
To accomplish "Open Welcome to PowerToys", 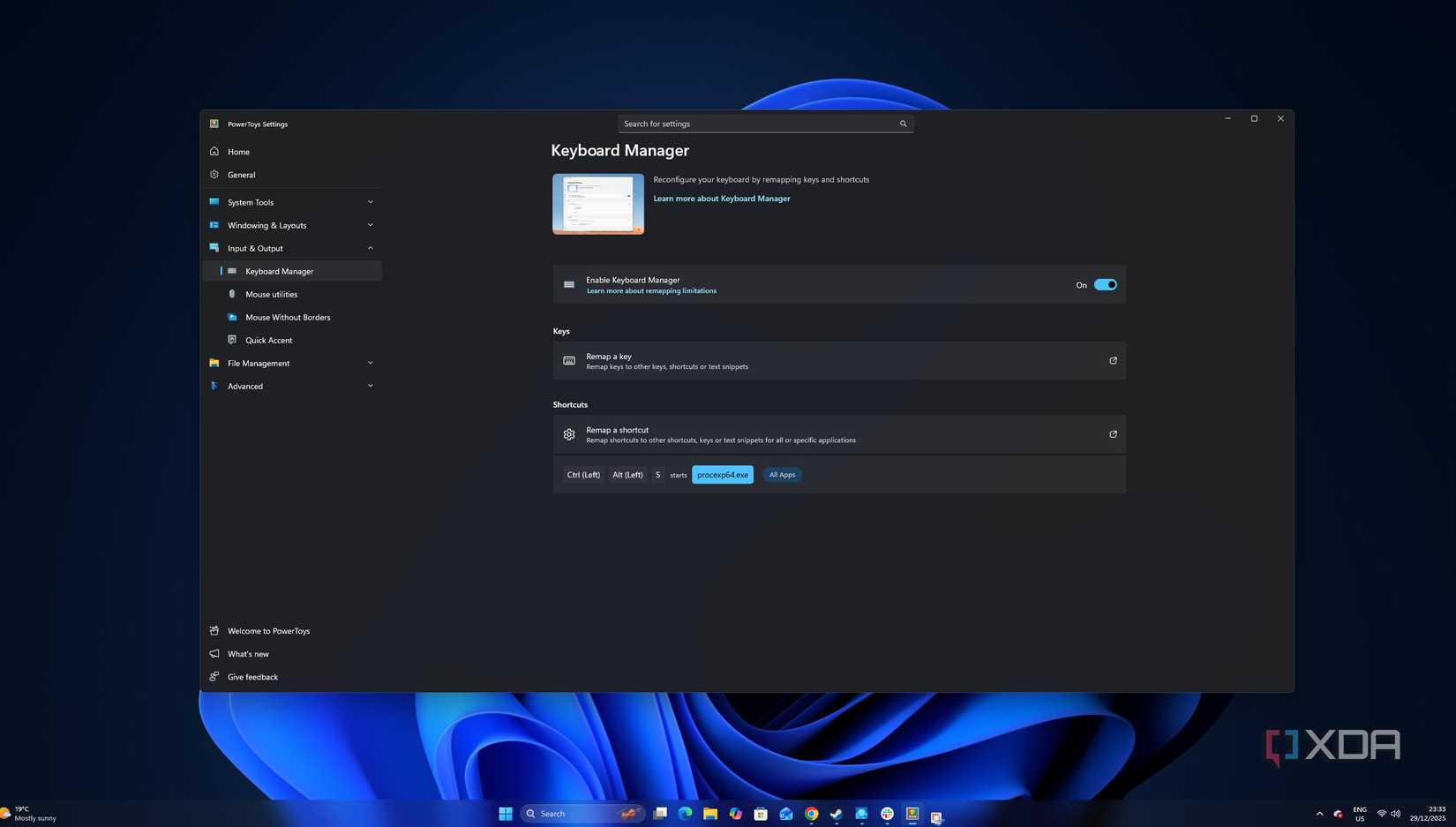I will click(x=268, y=631).
